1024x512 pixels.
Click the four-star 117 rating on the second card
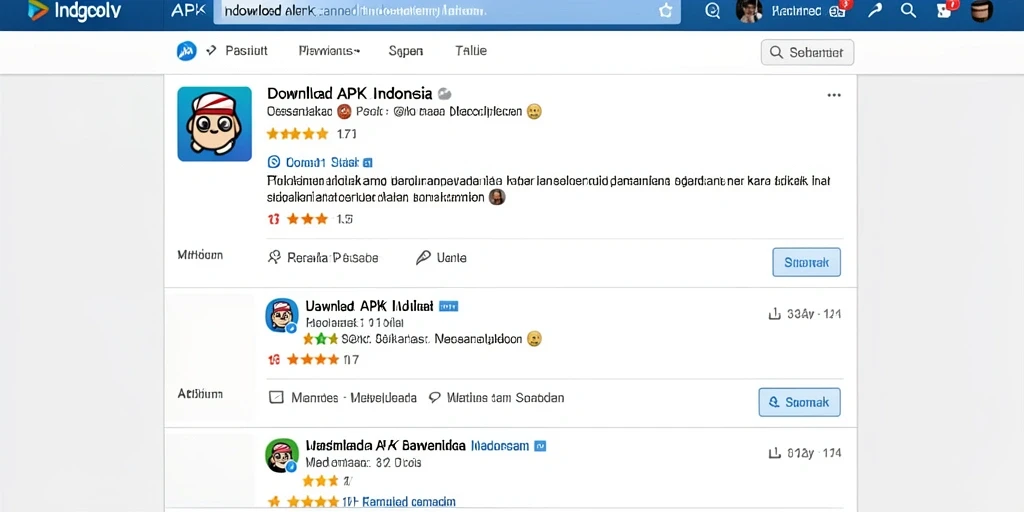[313, 359]
